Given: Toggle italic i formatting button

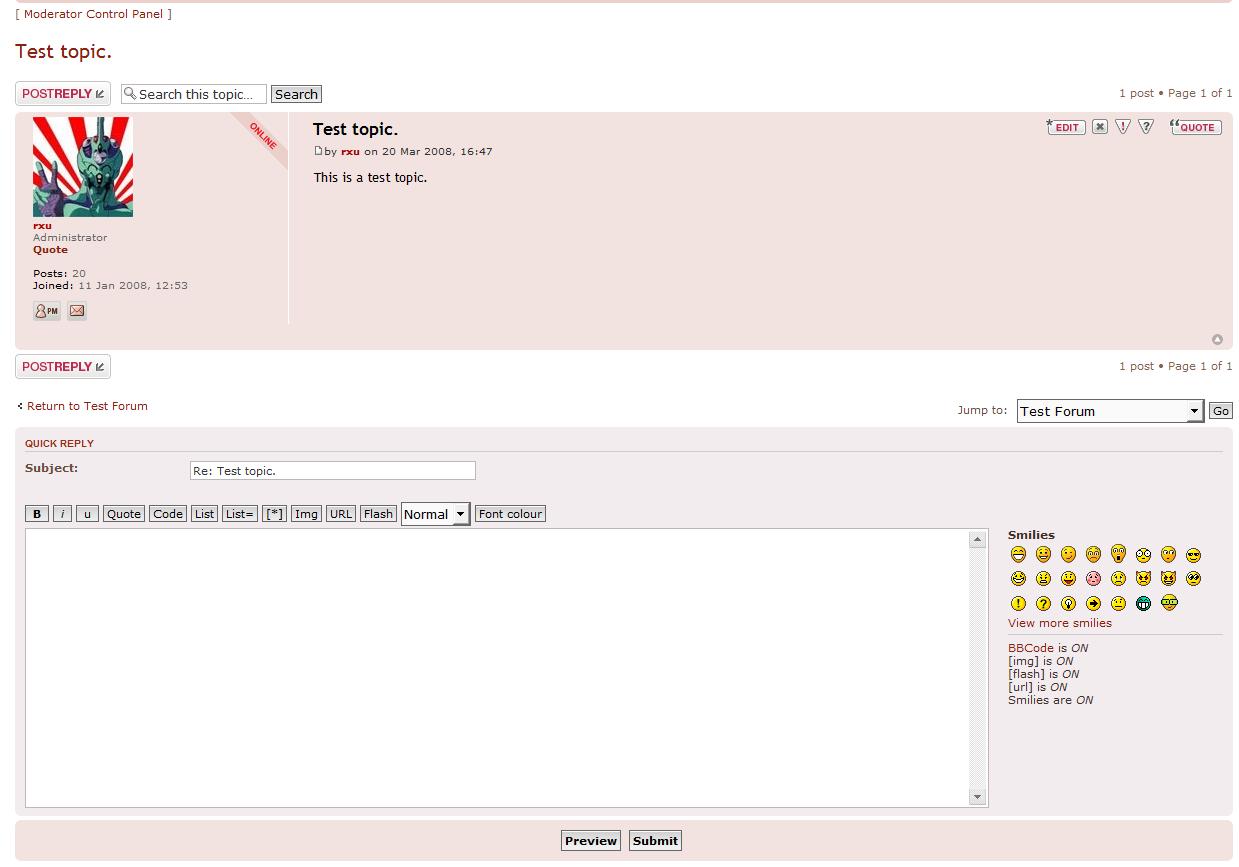Looking at the screenshot, I should tap(62, 514).
